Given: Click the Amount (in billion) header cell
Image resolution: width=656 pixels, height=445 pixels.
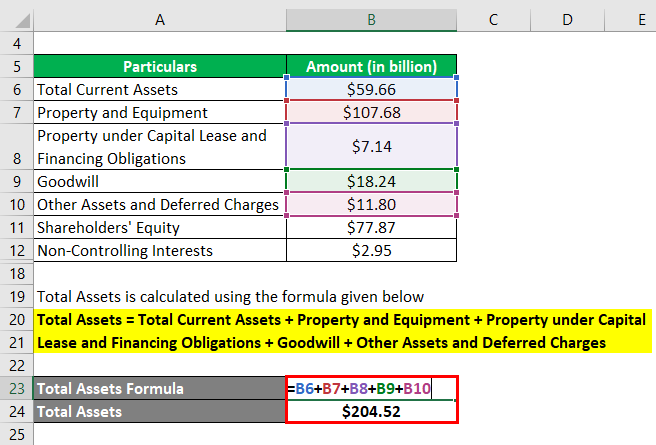Looking at the screenshot, I should coord(372,66).
